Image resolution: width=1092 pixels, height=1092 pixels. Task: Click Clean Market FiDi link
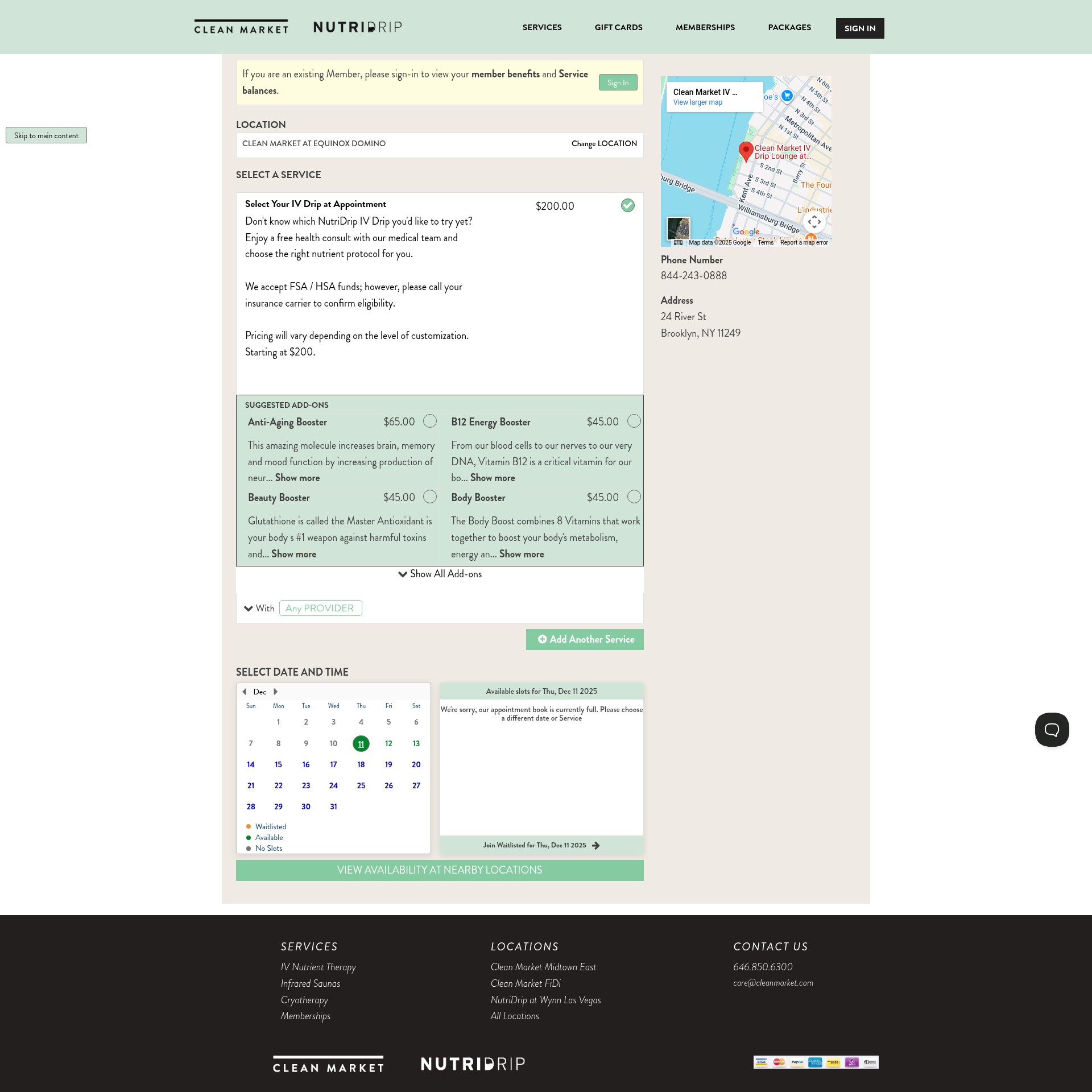point(526,983)
